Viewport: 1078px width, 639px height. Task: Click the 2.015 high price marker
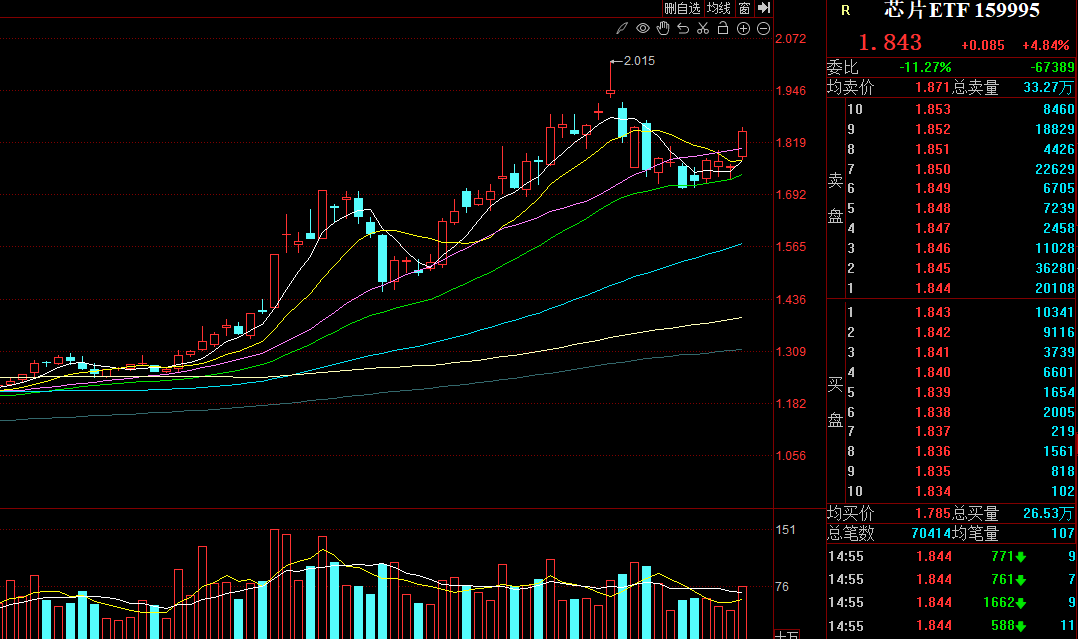click(638, 61)
